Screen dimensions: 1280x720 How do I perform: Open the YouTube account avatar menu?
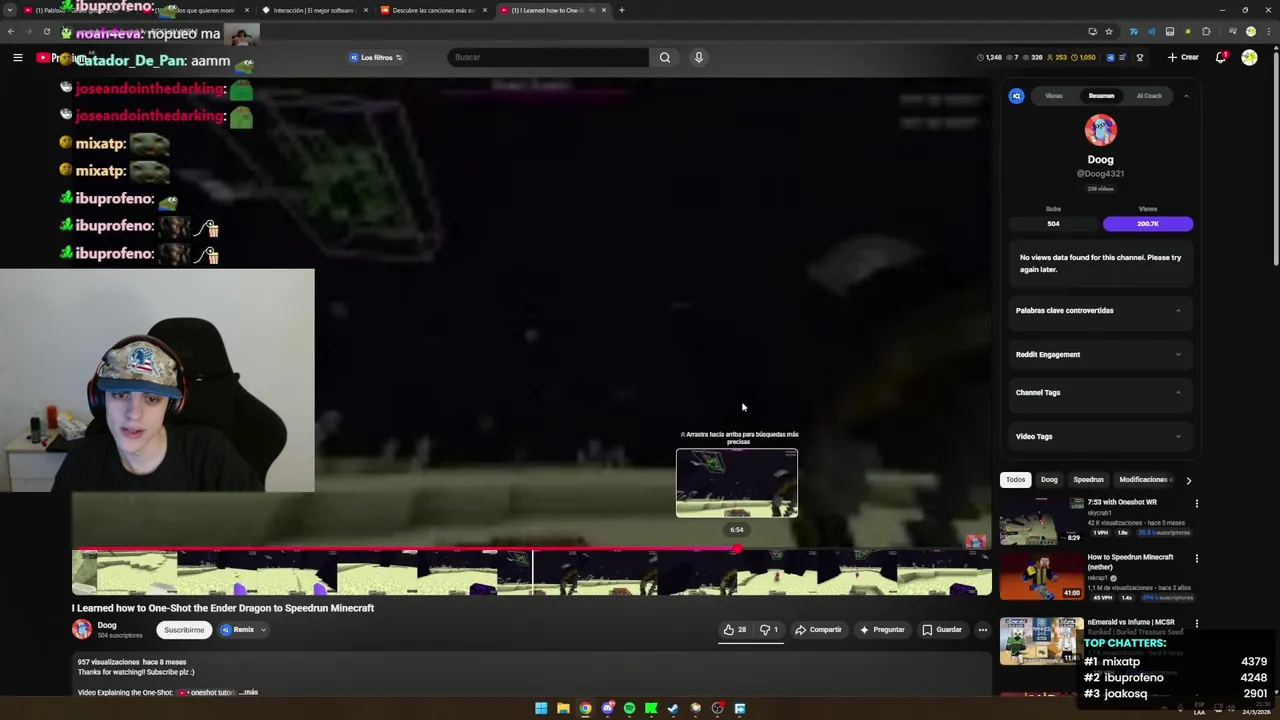1249,57
